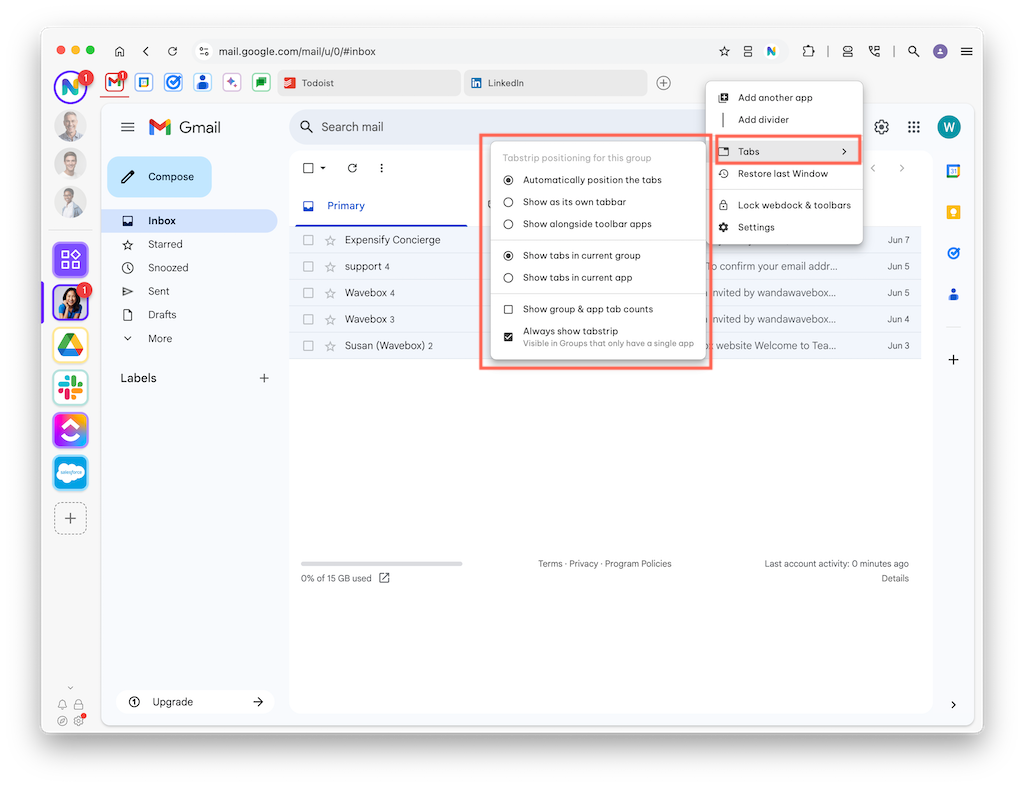The height and width of the screenshot is (787, 1024).
Task: Add a new group with the plus tile
Action: 71,519
